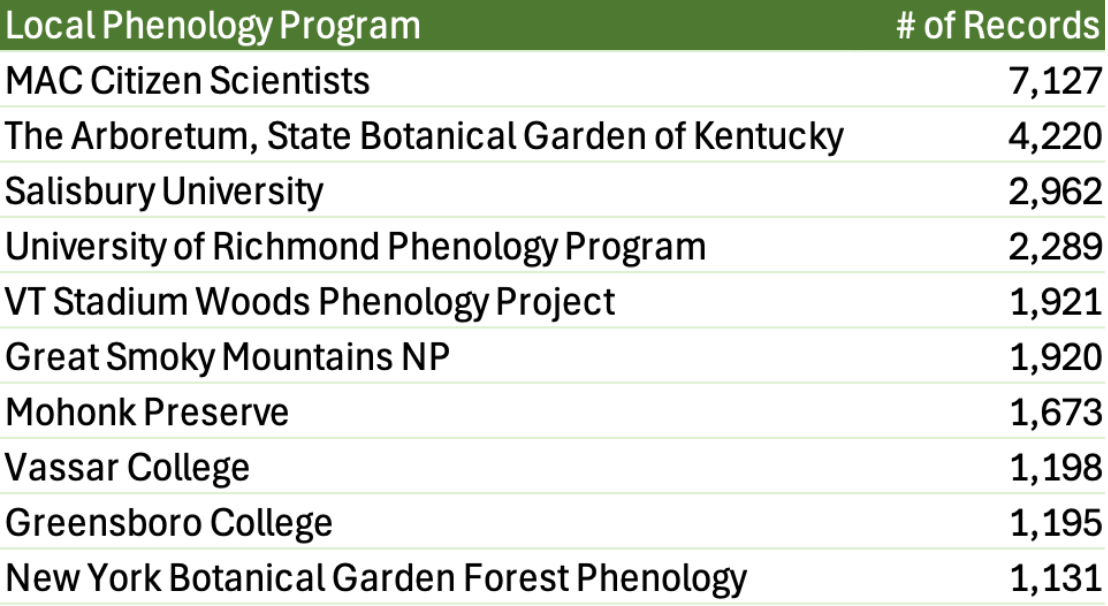Click the 1,921 records value

pyautogui.click(x=1054, y=301)
